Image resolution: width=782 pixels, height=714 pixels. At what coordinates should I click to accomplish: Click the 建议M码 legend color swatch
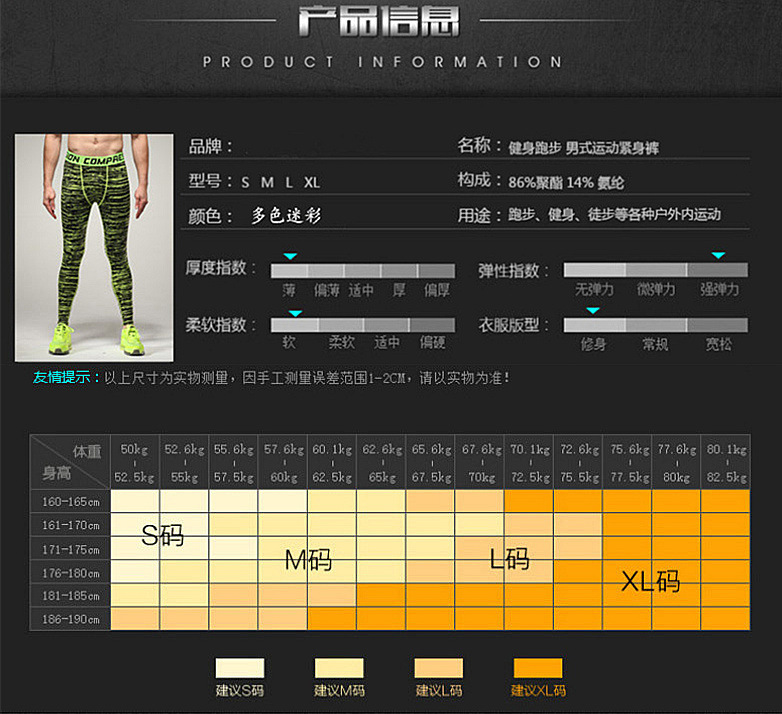point(339,668)
